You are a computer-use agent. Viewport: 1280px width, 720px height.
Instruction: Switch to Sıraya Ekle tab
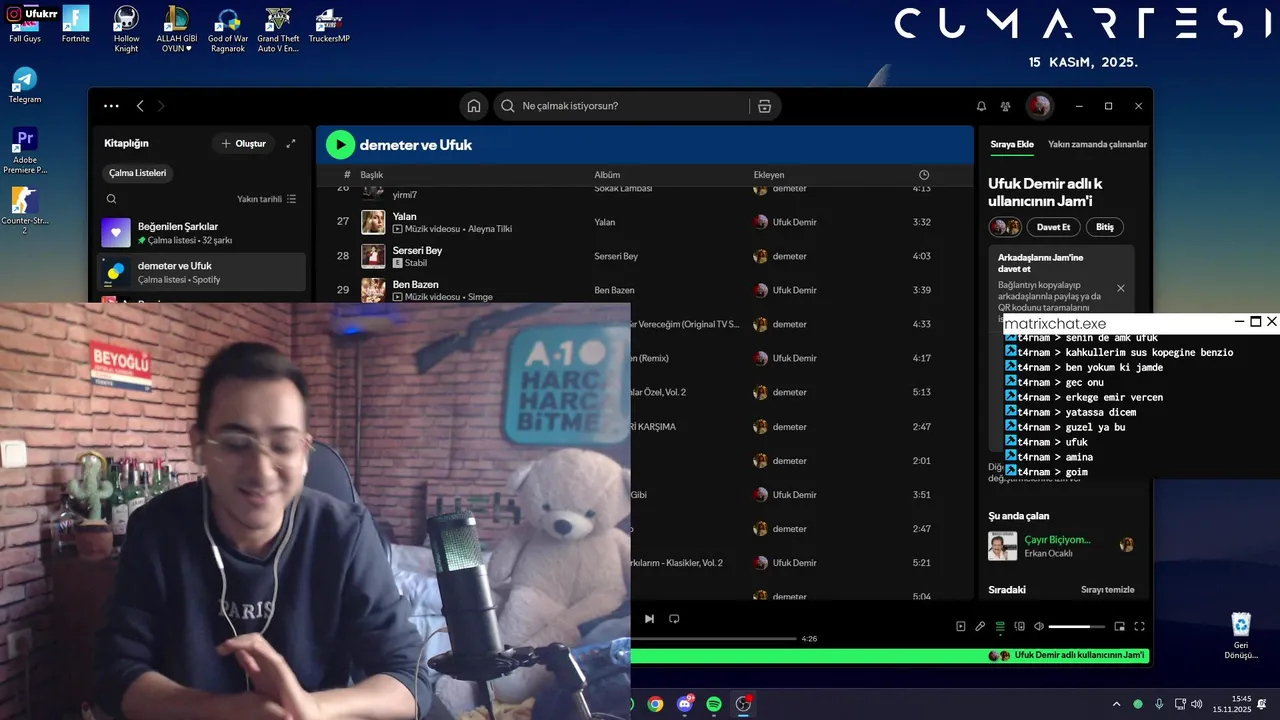(x=1012, y=144)
